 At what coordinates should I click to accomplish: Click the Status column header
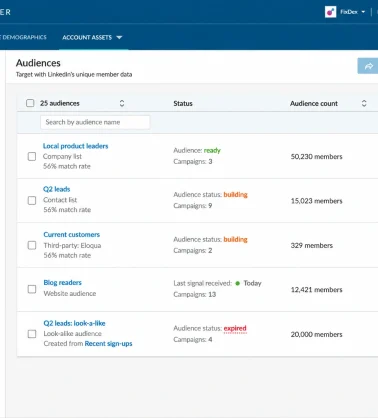click(183, 104)
